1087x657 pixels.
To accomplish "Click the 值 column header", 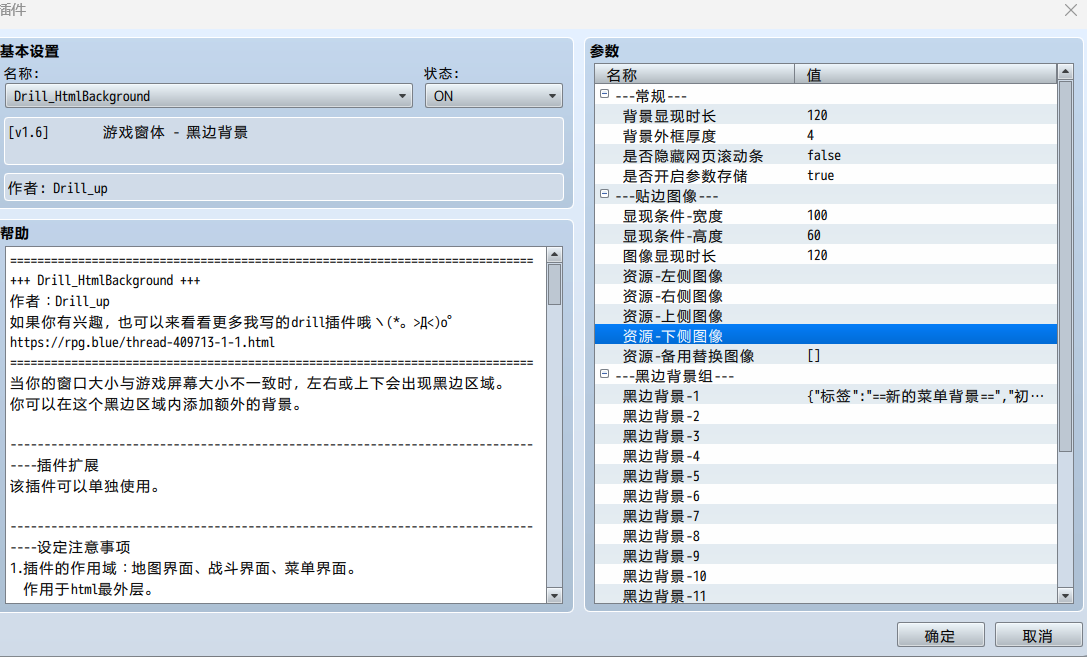I will 925,74.
